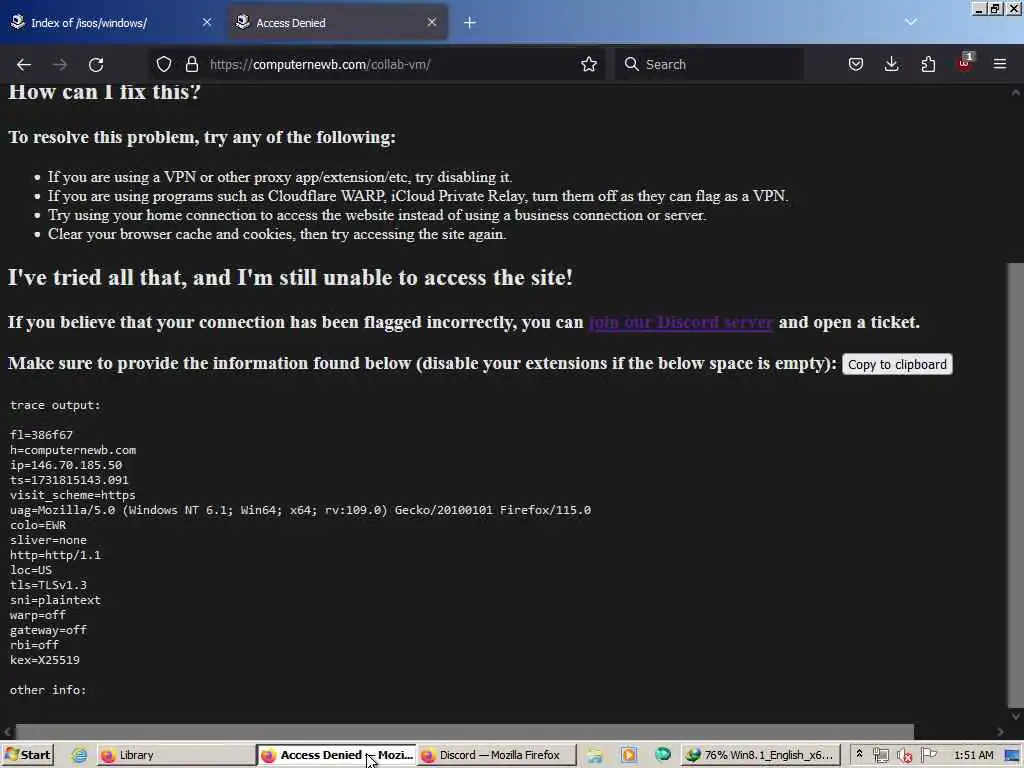1024x768 pixels.
Task: Open the Action Center flag icon
Action: (x=929, y=755)
